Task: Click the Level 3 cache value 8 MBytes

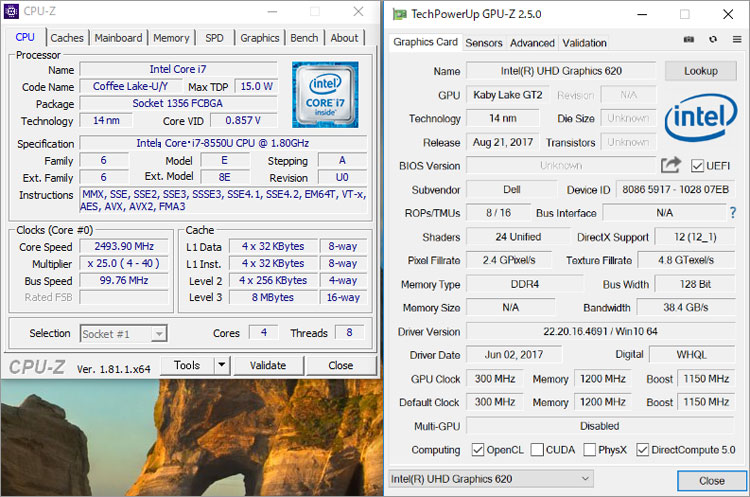Action: tap(273, 297)
